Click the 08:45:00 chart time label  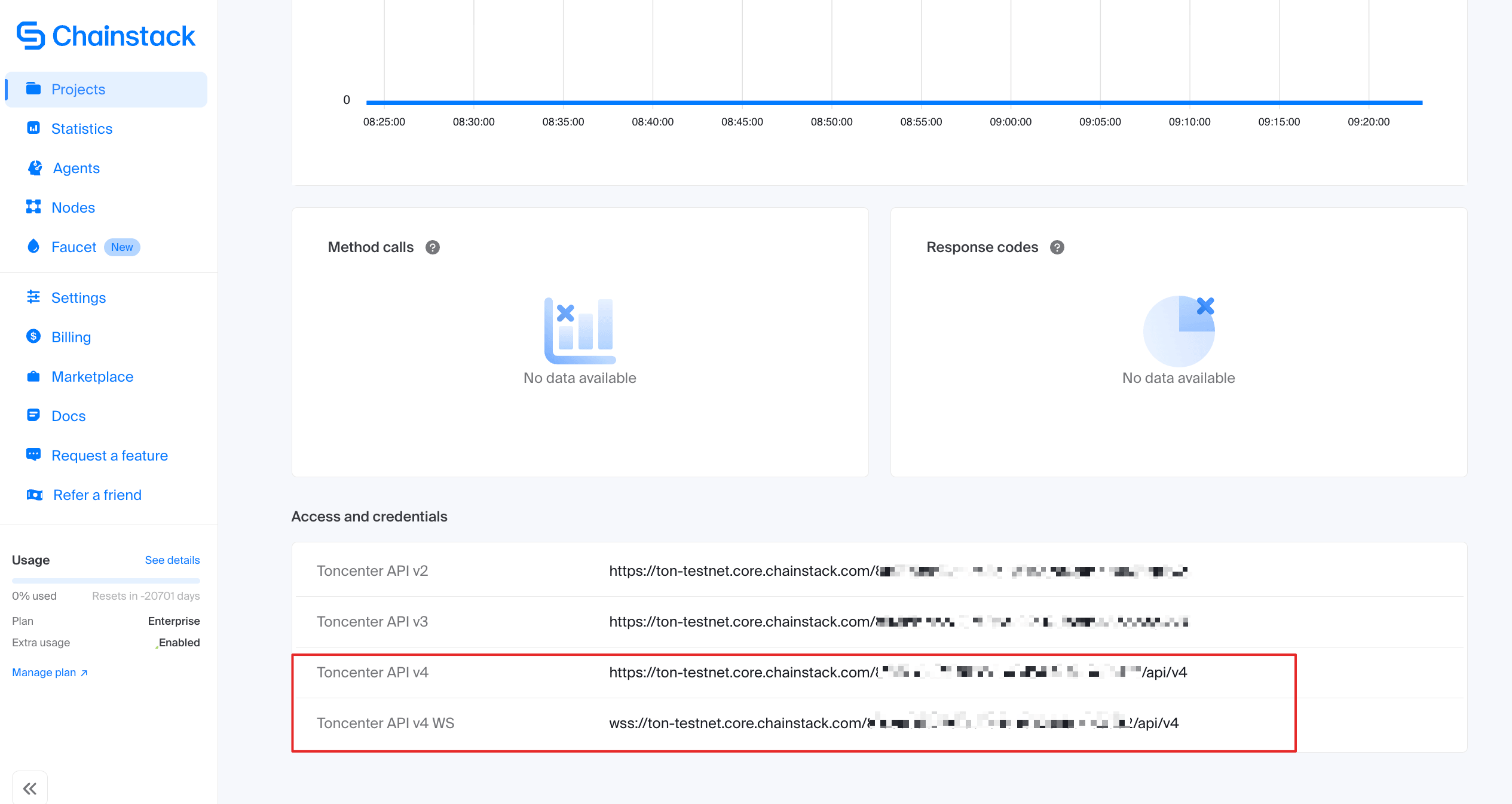click(742, 122)
